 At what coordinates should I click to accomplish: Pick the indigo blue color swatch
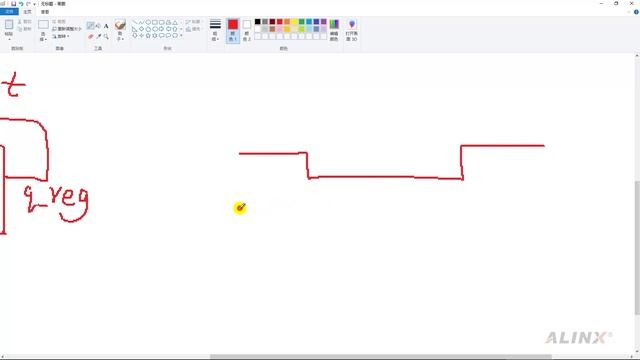click(x=316, y=22)
